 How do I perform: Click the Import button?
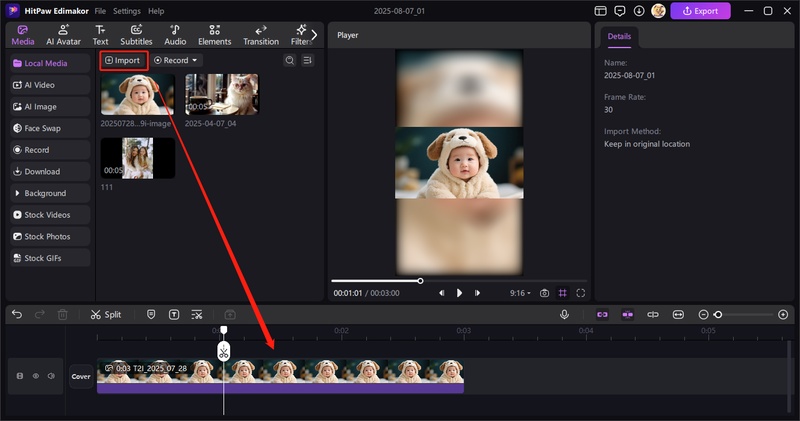pos(123,60)
